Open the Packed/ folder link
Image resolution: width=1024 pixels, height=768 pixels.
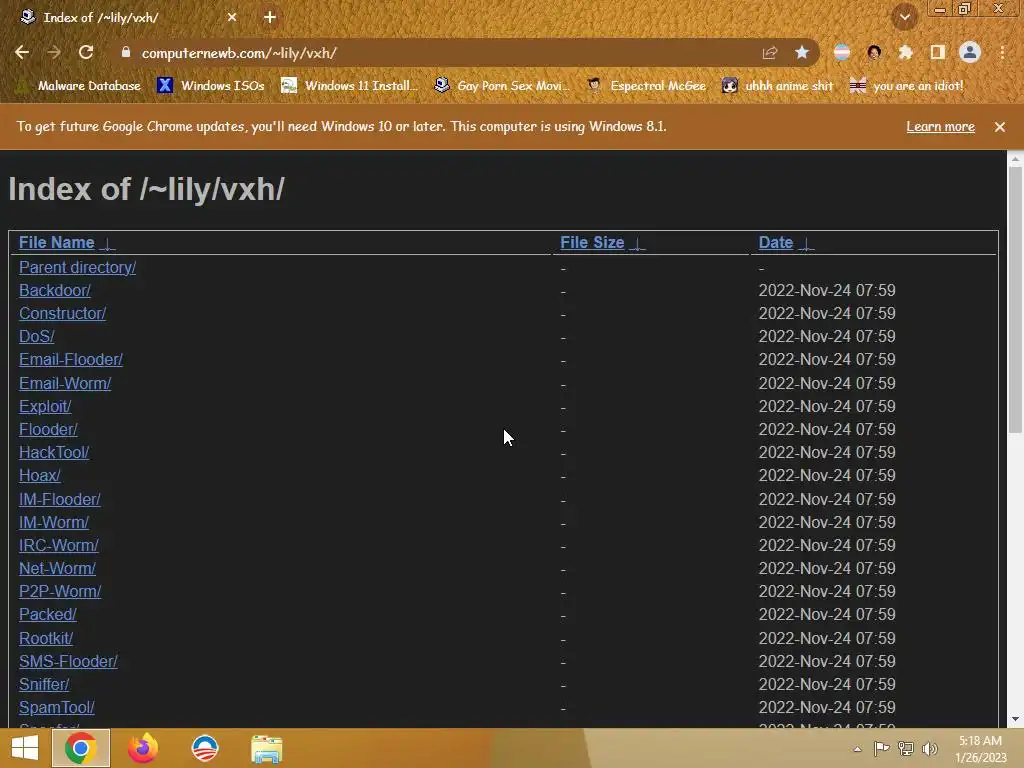pos(48,615)
